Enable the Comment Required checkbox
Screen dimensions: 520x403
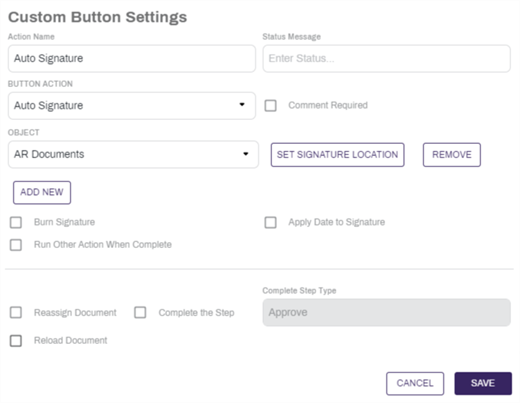tap(270, 106)
